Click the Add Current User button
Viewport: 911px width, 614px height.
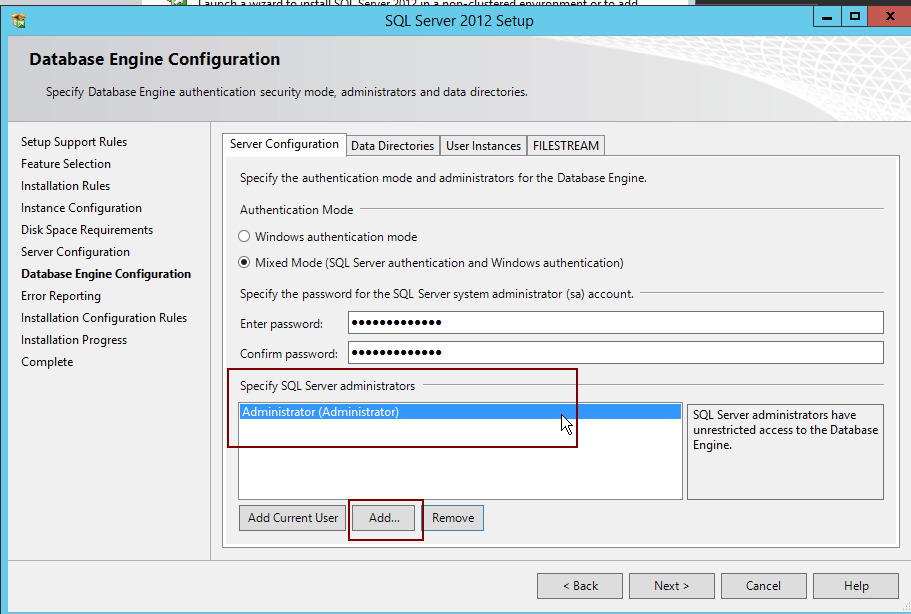(x=293, y=518)
